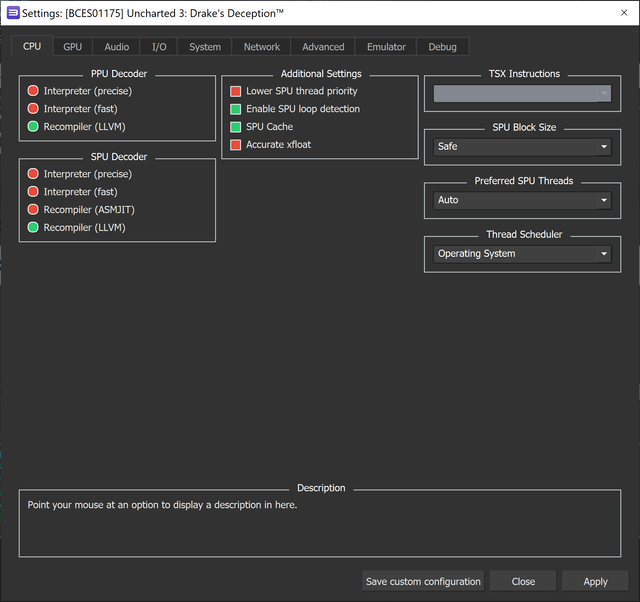Switch to the Advanced tab
640x602 pixels.
(323, 47)
